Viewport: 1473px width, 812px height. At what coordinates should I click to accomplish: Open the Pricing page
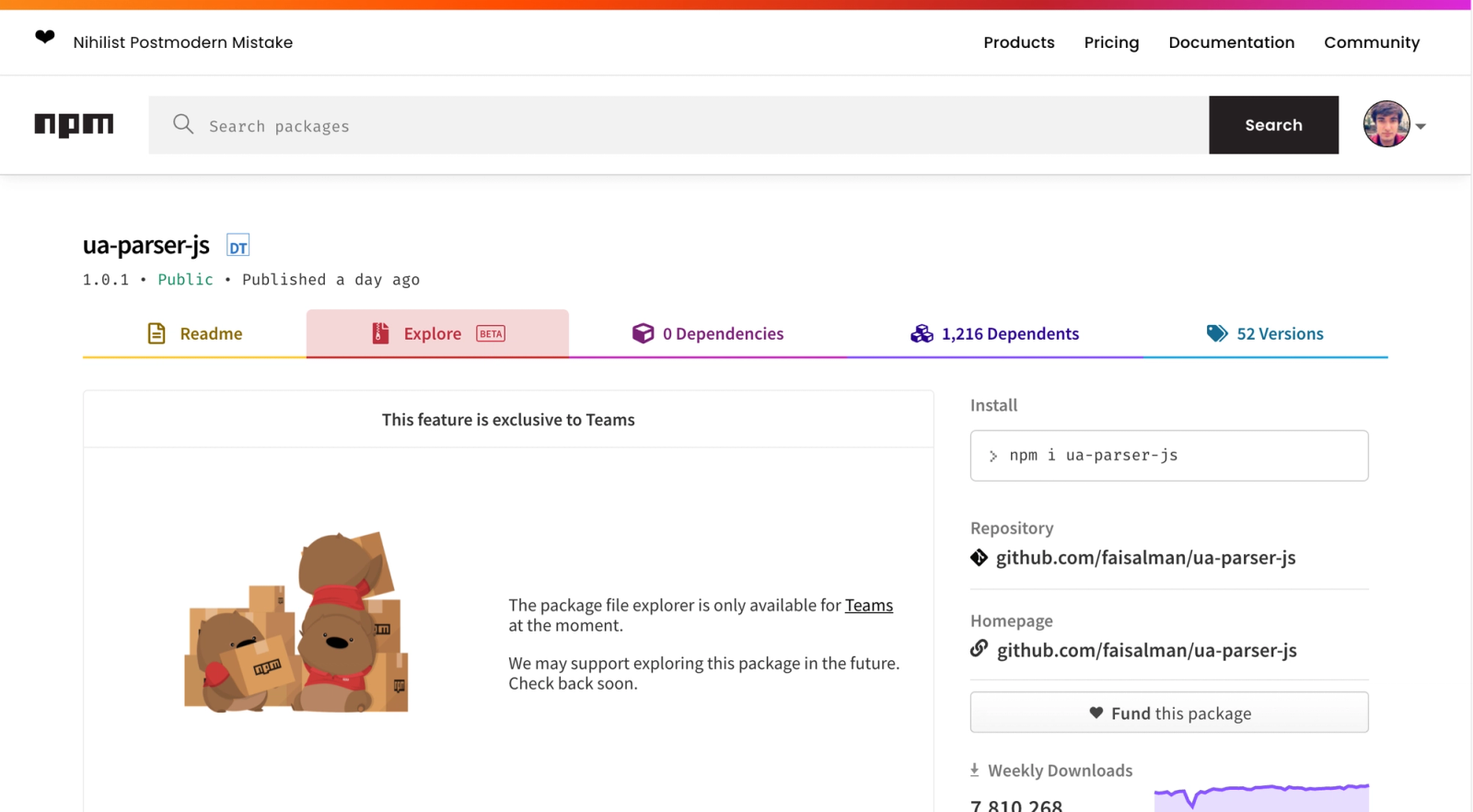coord(1111,42)
